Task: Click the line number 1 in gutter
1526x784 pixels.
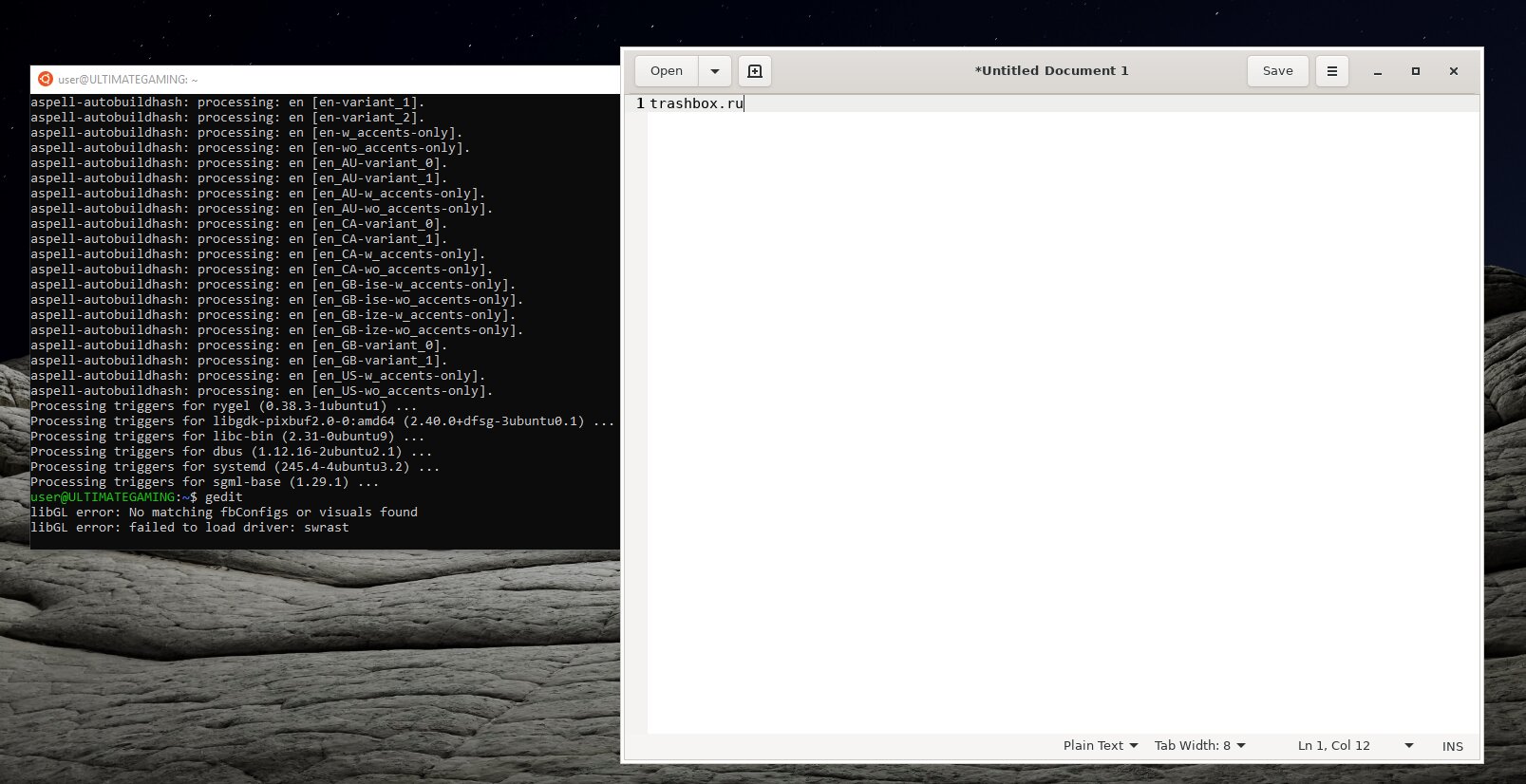Action: [640, 103]
